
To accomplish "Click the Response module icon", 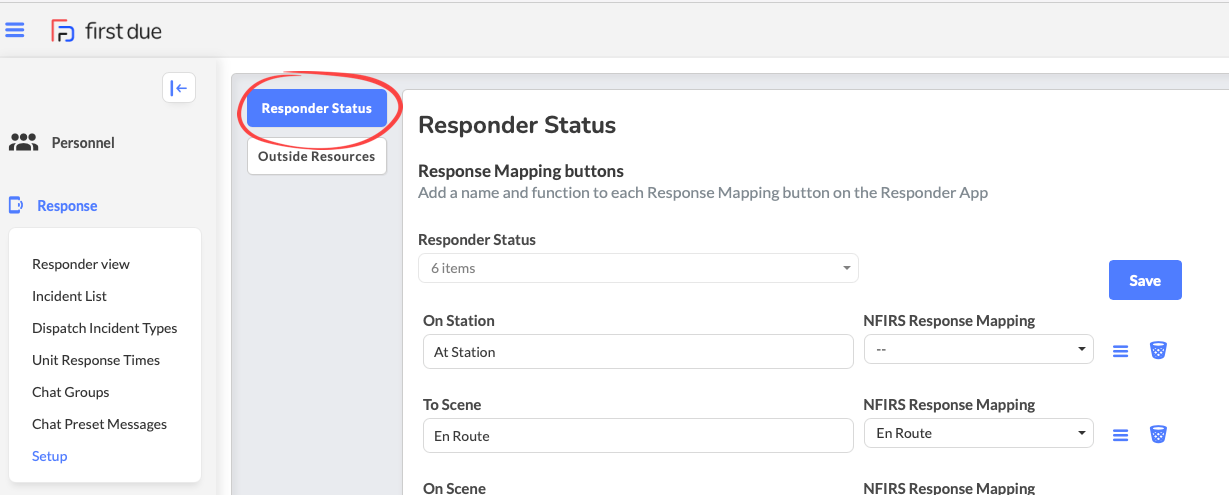I will [x=15, y=205].
